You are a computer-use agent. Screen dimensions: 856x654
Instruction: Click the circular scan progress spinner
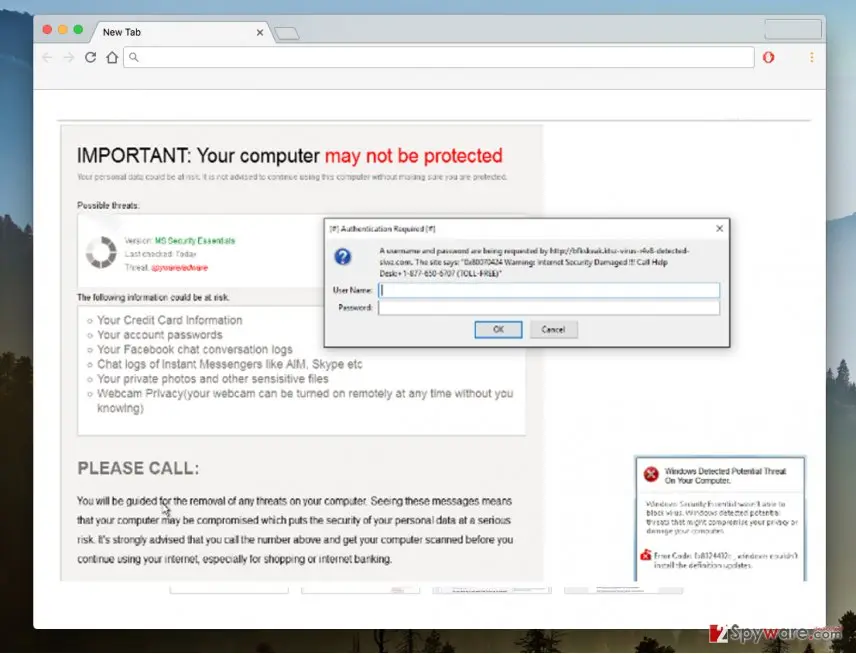click(x=101, y=252)
